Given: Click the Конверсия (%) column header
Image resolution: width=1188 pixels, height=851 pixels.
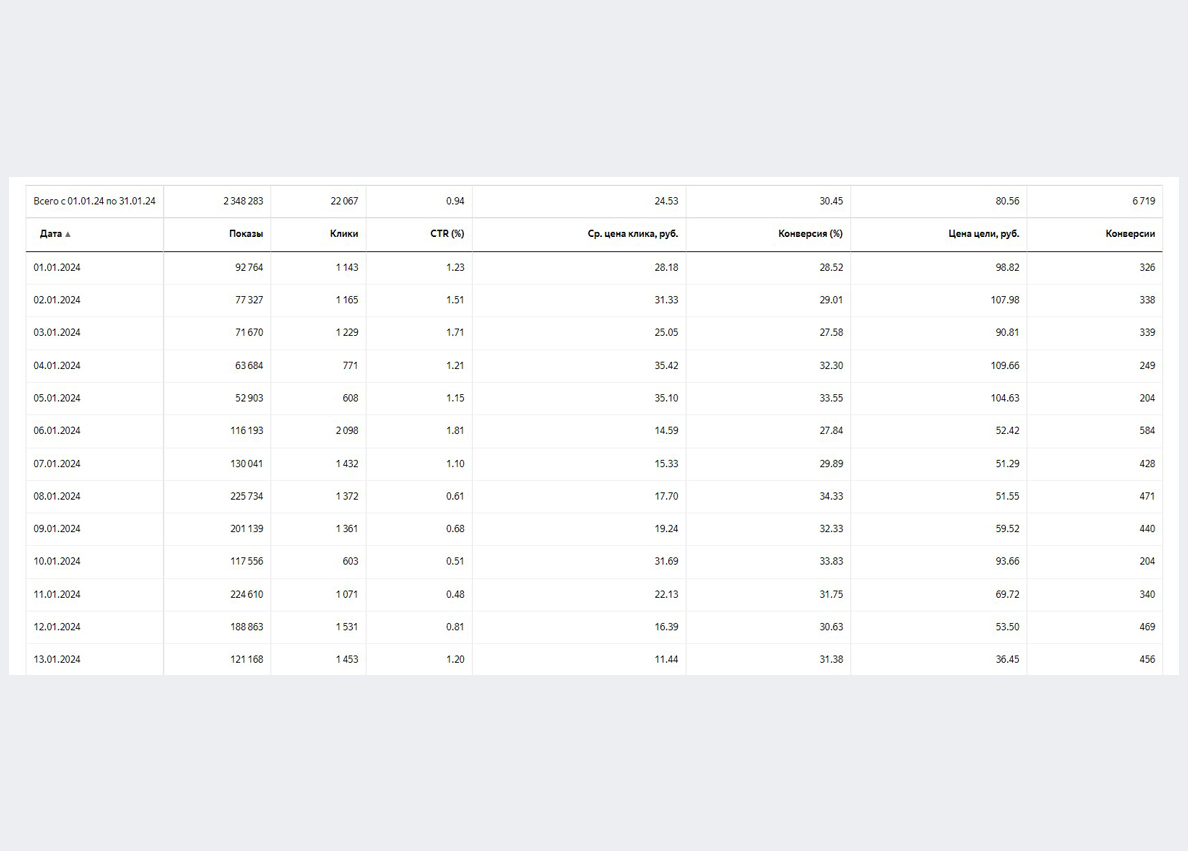Looking at the screenshot, I should pos(810,234).
